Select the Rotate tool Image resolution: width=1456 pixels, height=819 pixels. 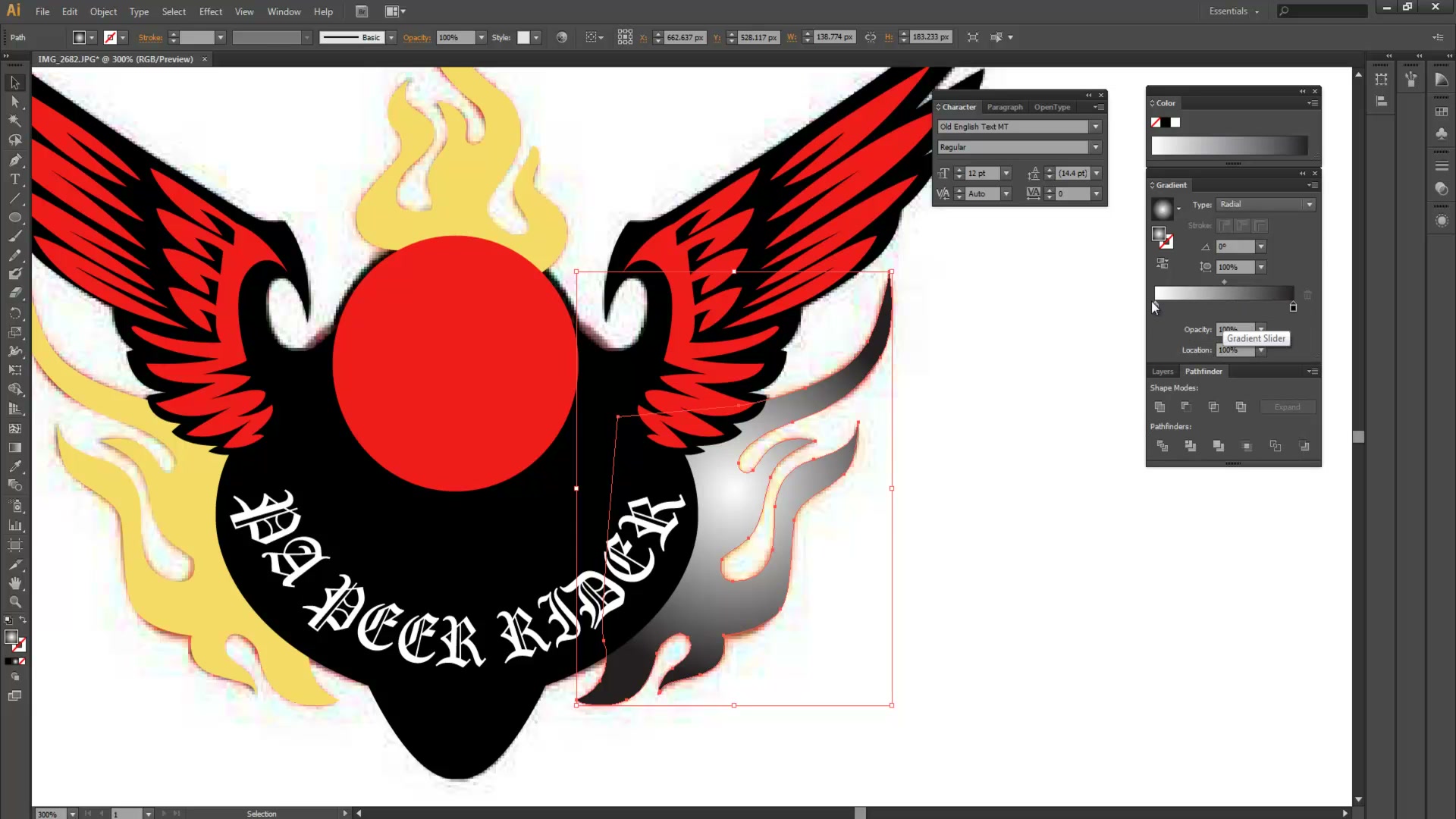click(x=14, y=312)
